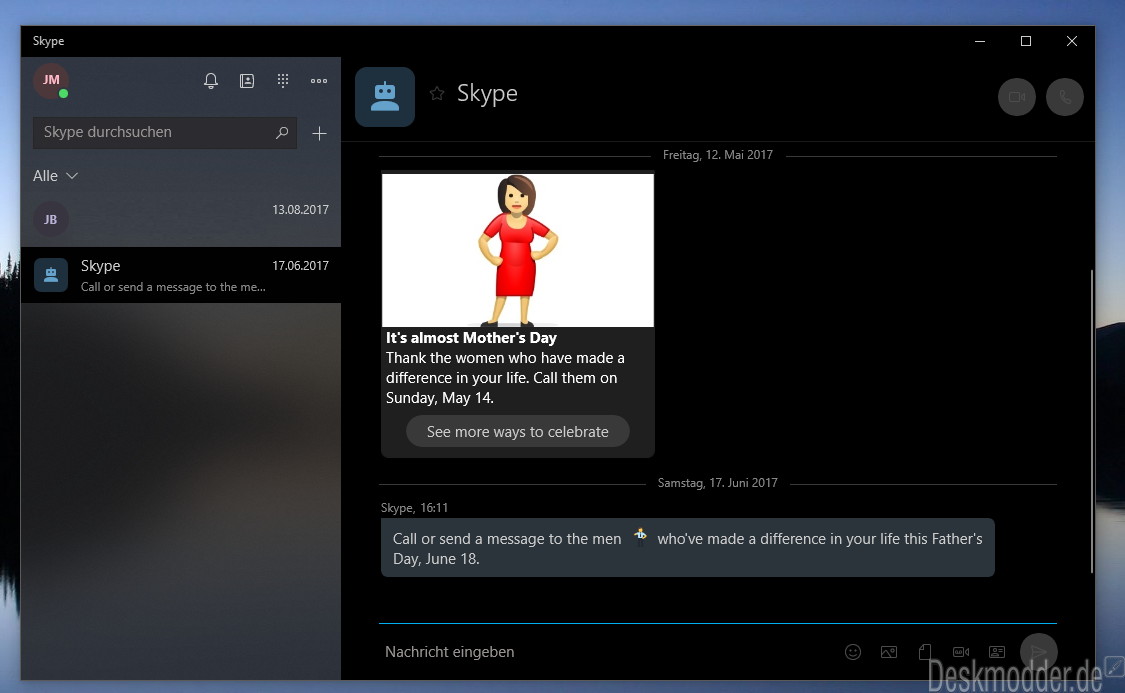Maximize the Skype window
This screenshot has height=693, width=1125.
[x=1025, y=42]
